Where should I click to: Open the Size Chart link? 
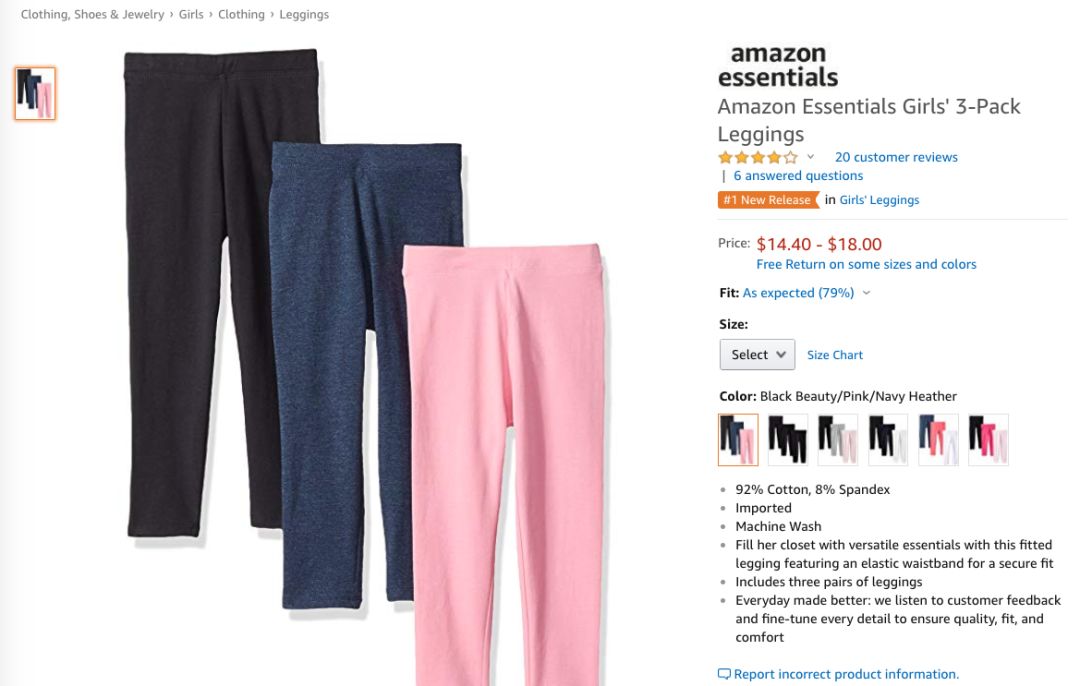[835, 355]
